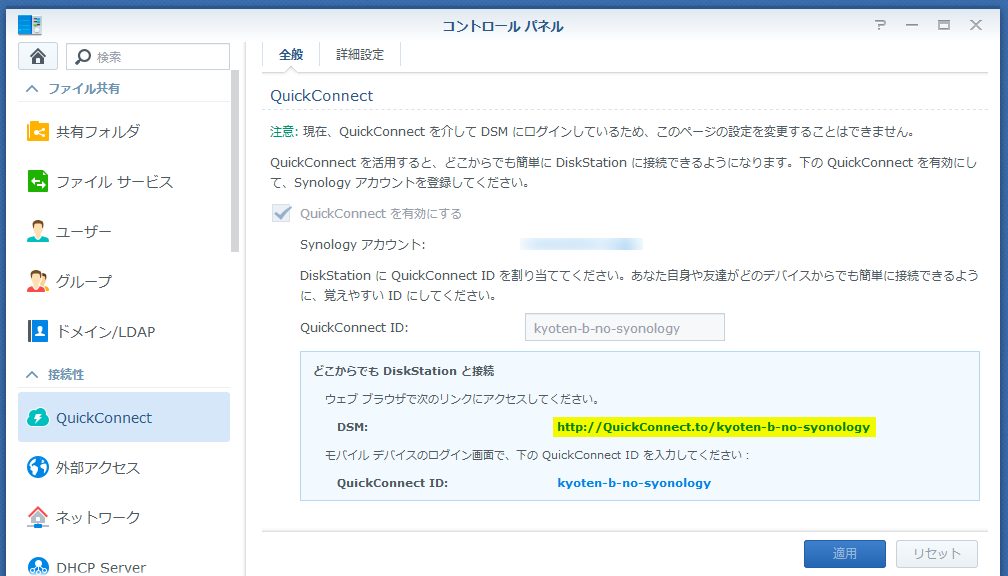
Task: Click the sidebar vertical scrollbar
Action: 235,161
